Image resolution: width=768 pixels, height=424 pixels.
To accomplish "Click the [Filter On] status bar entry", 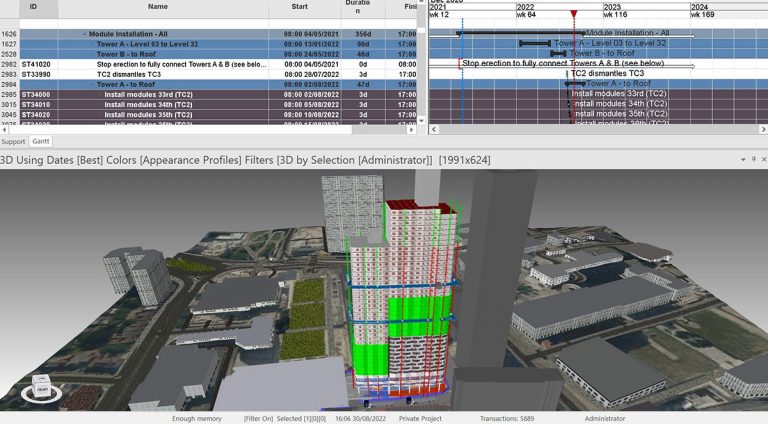I will click(x=258, y=419).
